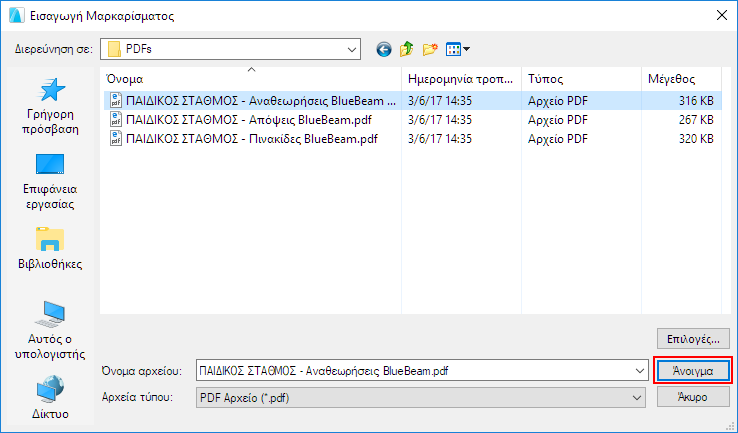Select the Πινακίδες BlueBeam.pdf file

tap(250, 138)
